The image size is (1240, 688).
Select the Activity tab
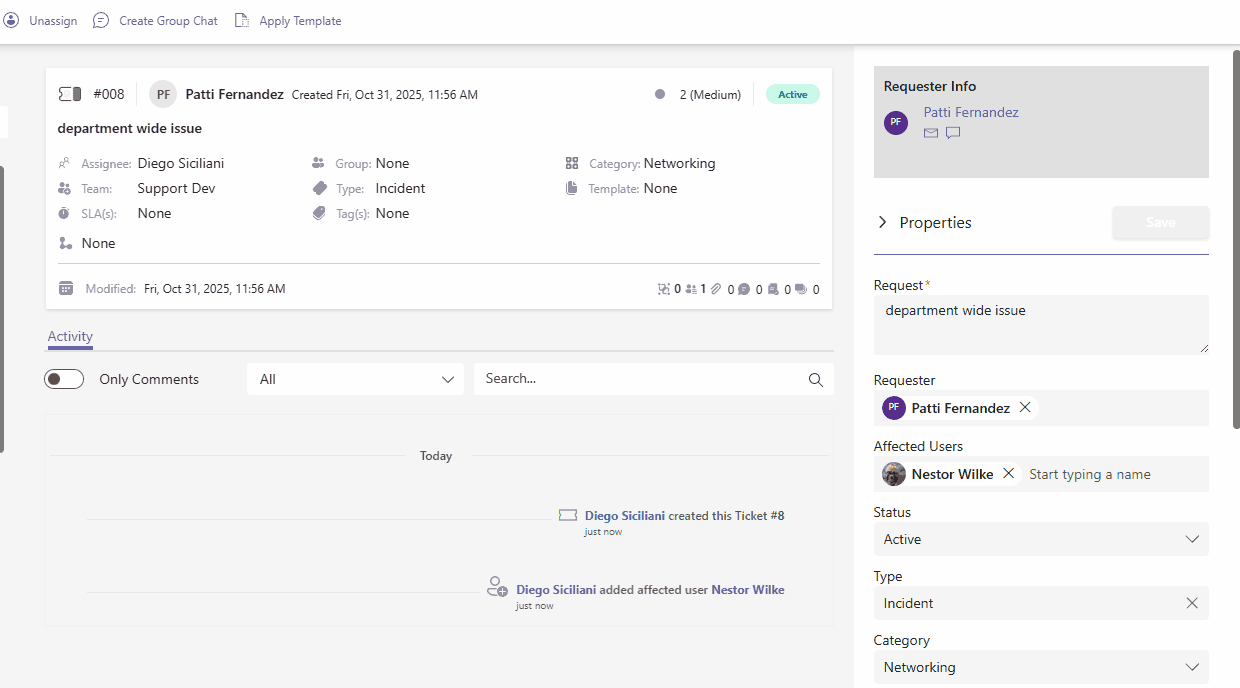(x=70, y=337)
